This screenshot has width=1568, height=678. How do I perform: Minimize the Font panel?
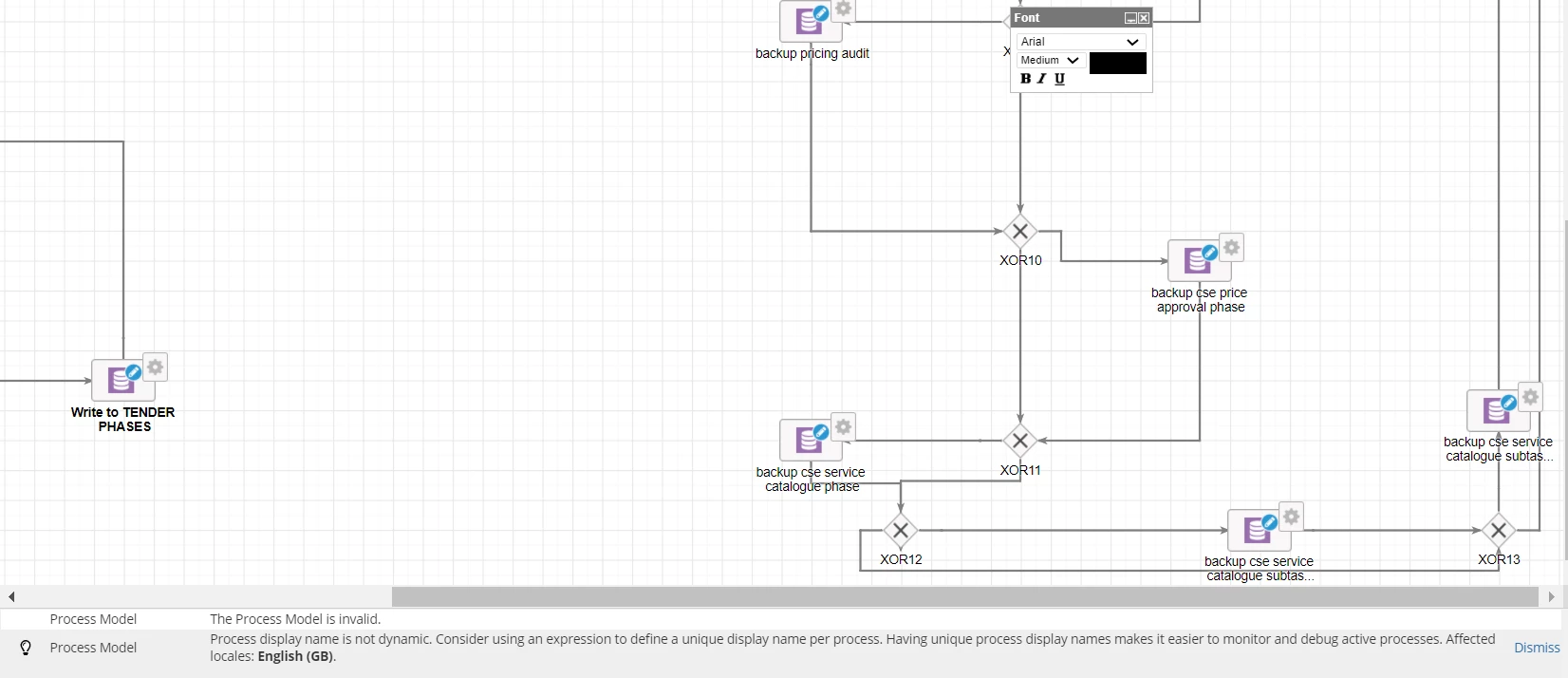[1130, 18]
